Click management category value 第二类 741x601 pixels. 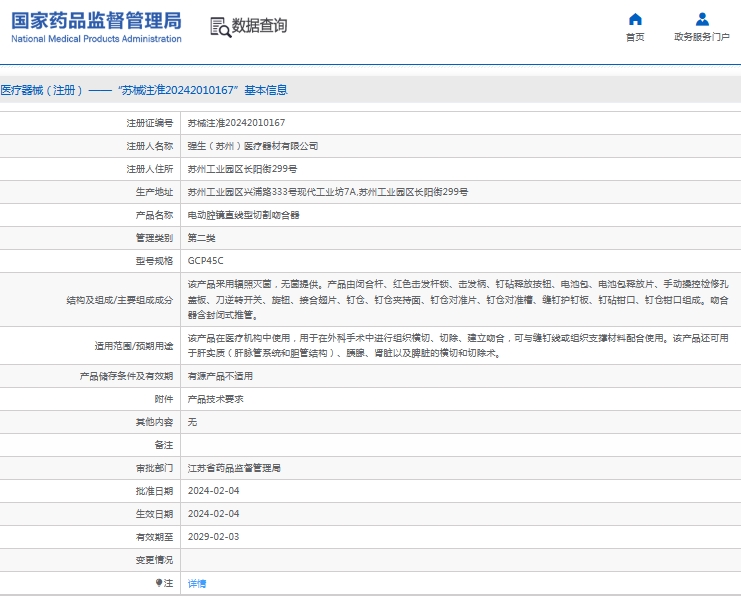pos(201,238)
